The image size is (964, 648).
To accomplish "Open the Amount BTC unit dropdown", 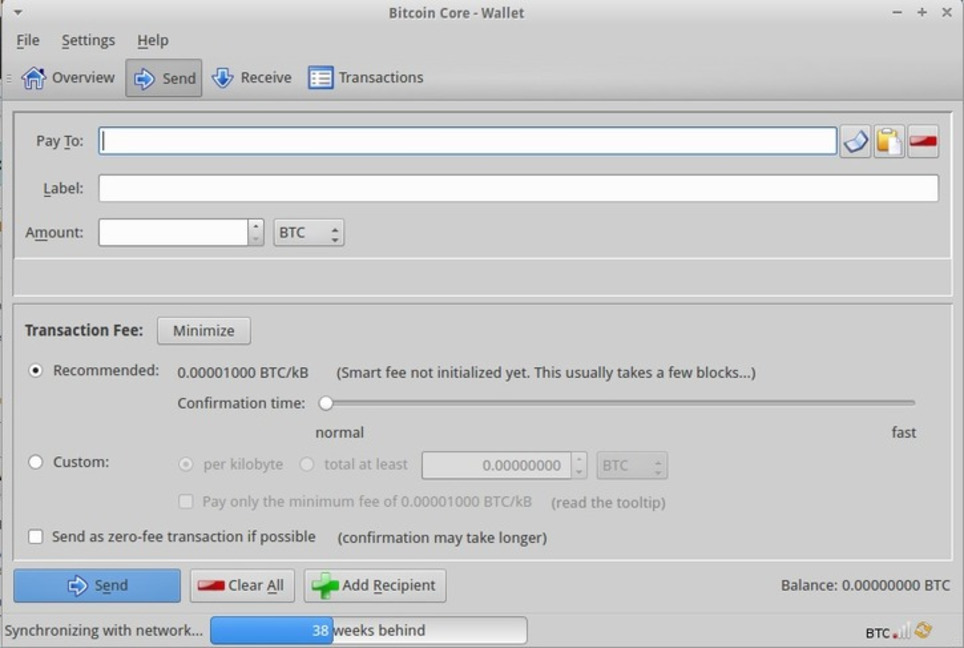I will tap(309, 232).
